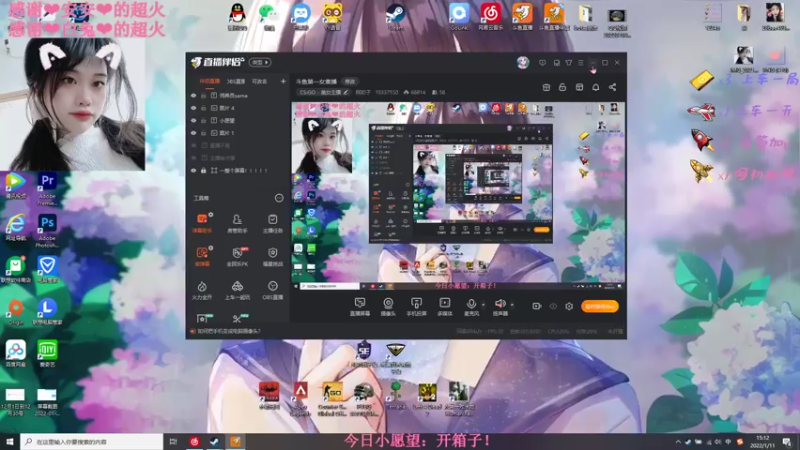Open the help link about phone camera
The image size is (800, 450).
(229, 331)
